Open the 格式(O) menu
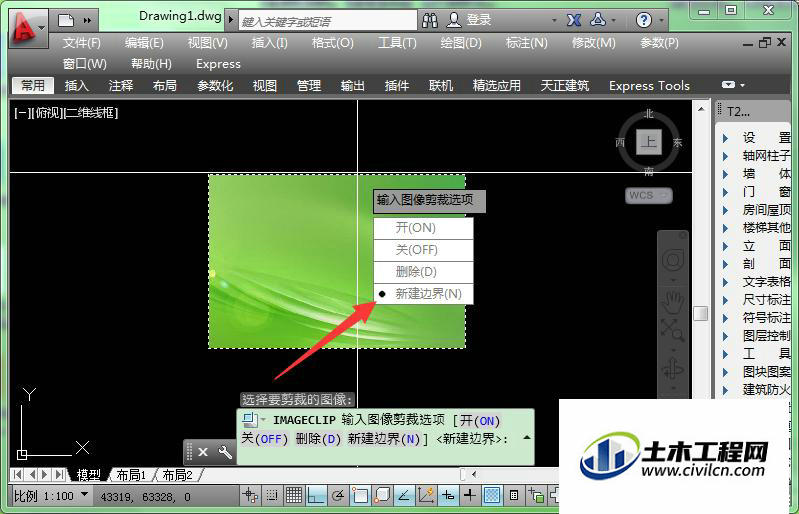 (x=332, y=43)
